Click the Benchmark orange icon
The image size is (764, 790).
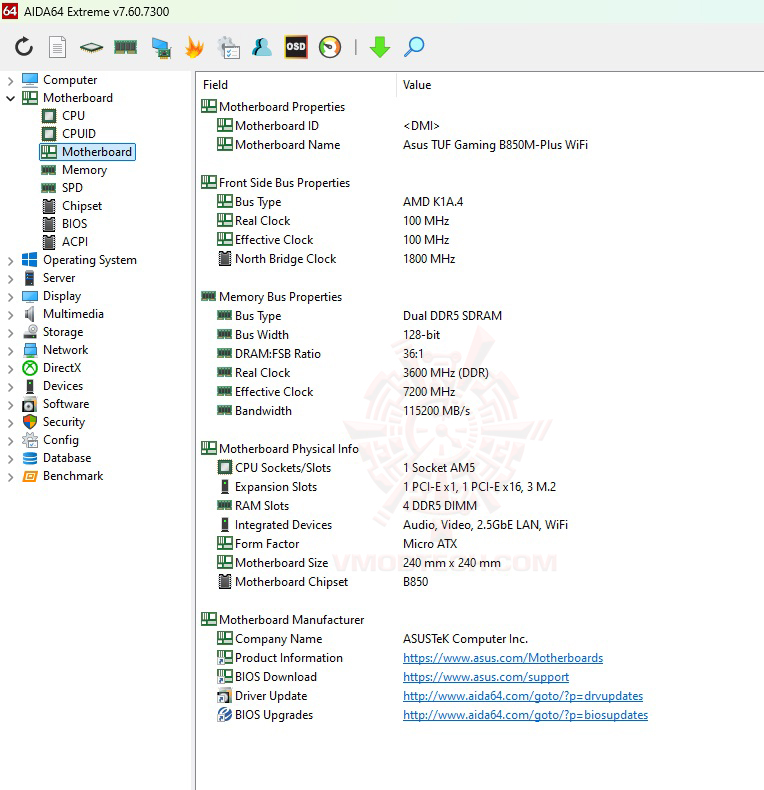30,476
